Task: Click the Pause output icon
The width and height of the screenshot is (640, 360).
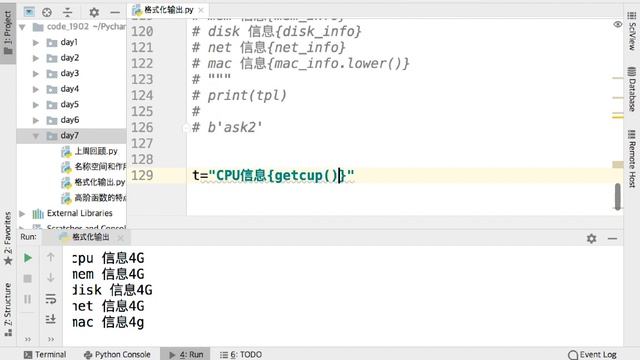Action: 28,299
